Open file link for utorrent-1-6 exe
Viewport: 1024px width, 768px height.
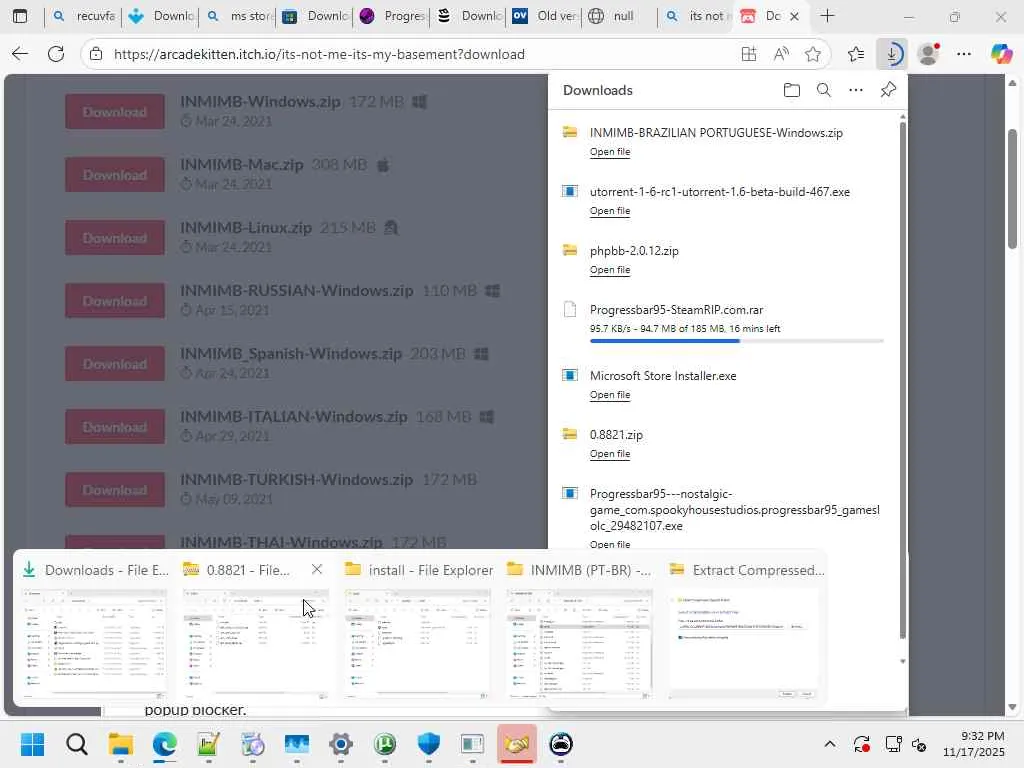click(610, 210)
